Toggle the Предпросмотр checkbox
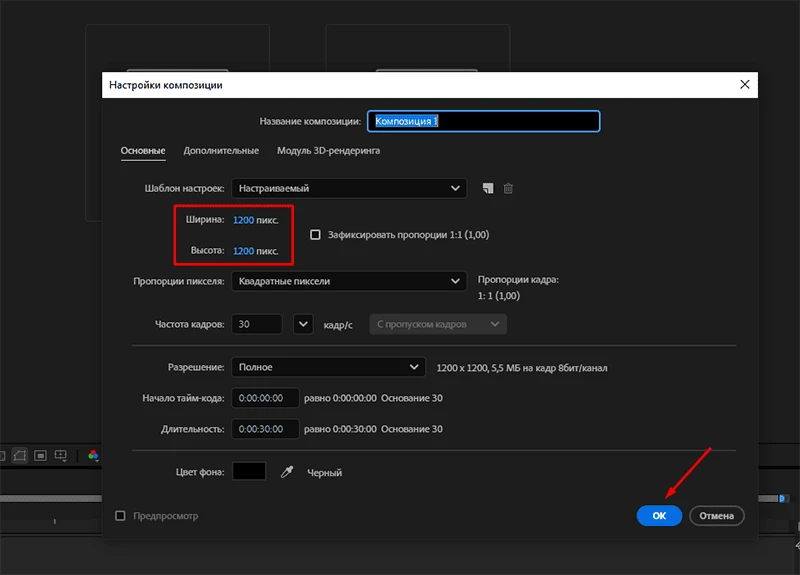800x575 pixels. click(x=120, y=516)
